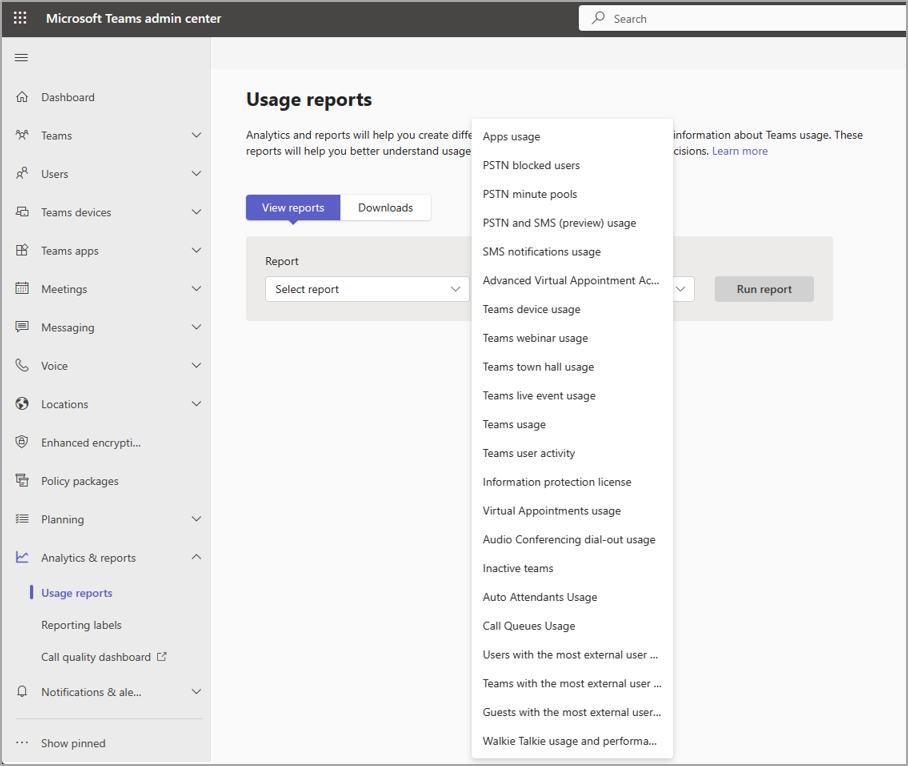Select SMS notifications usage report
The width and height of the screenshot is (908, 766).
572,252
